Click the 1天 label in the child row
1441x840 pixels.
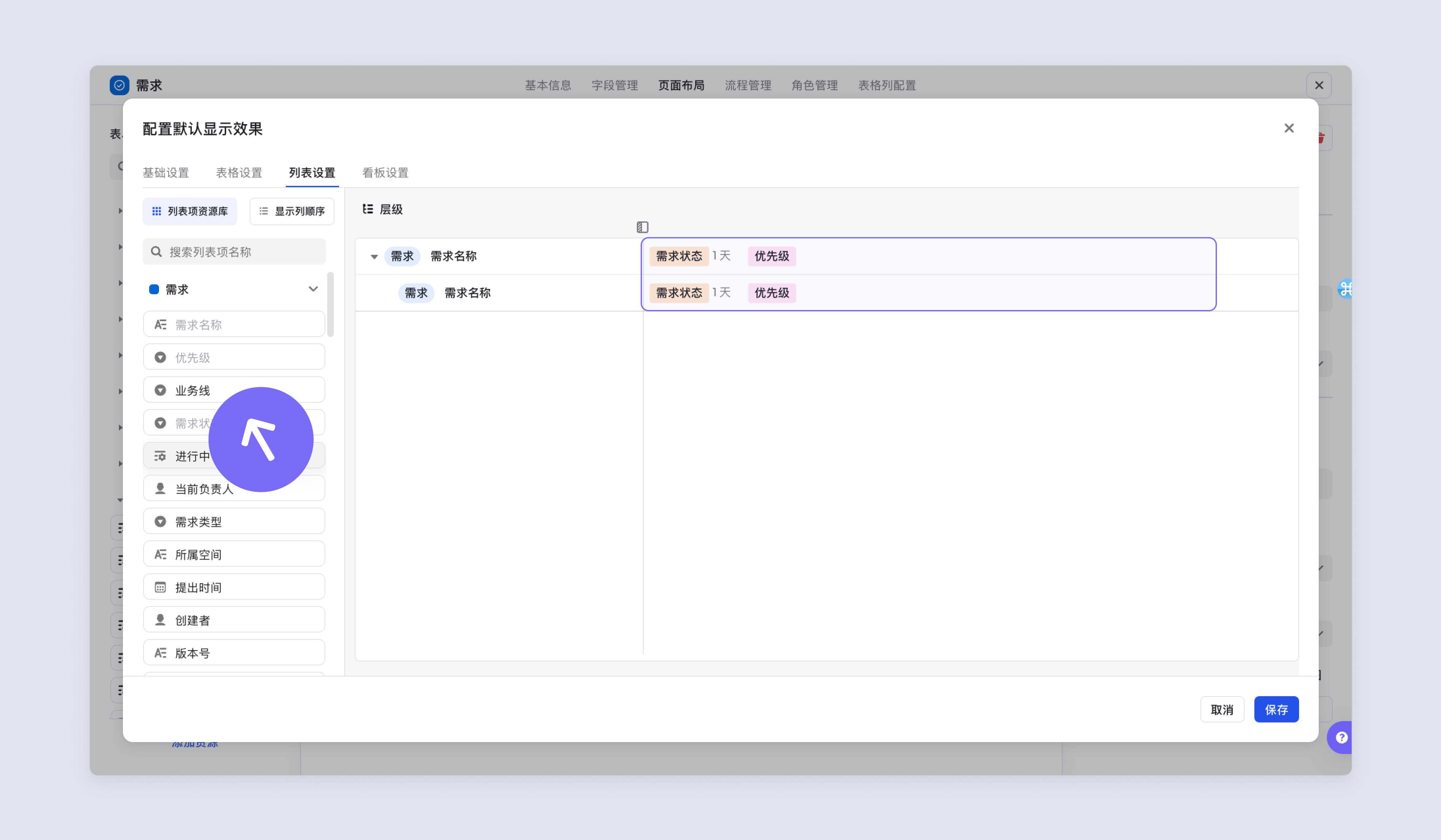[721, 293]
